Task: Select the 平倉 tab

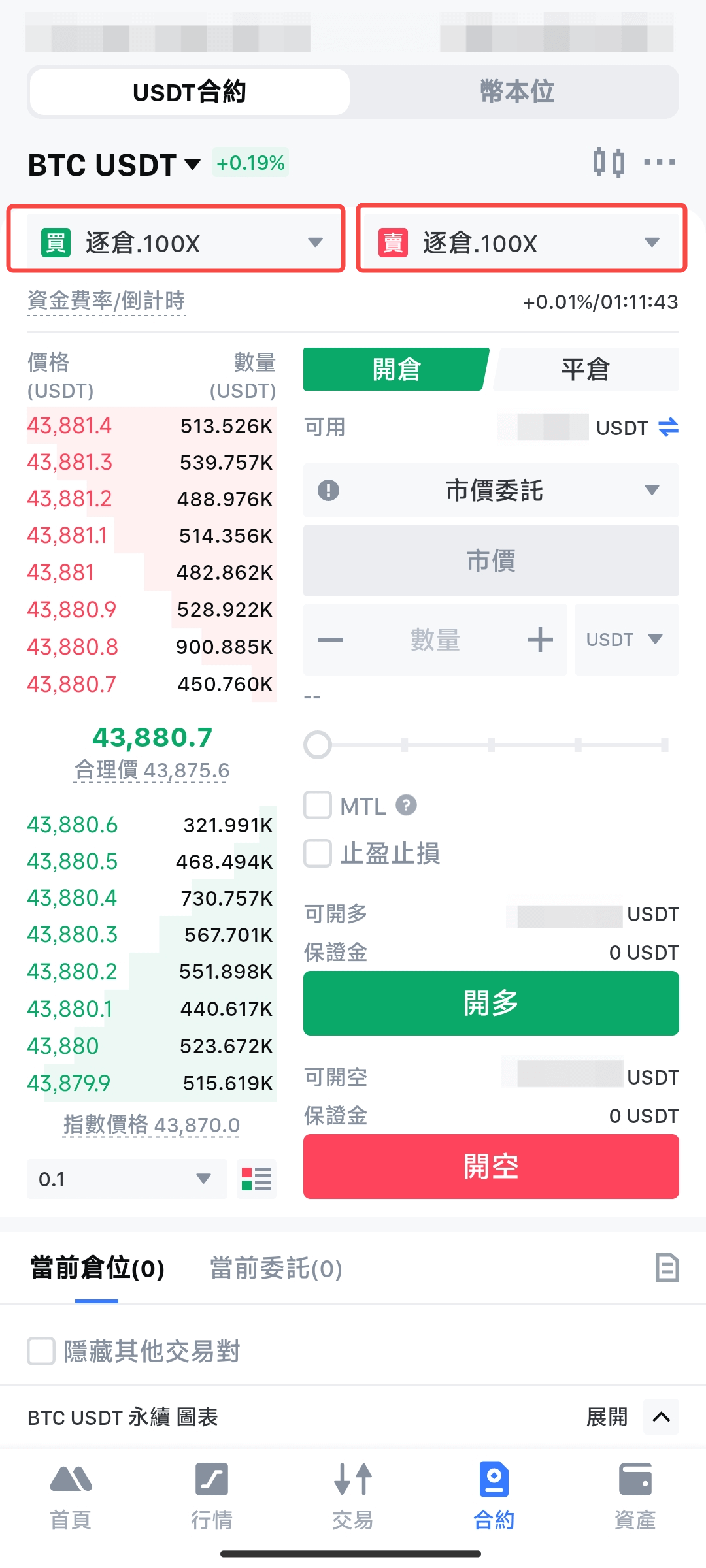Action: pos(585,369)
